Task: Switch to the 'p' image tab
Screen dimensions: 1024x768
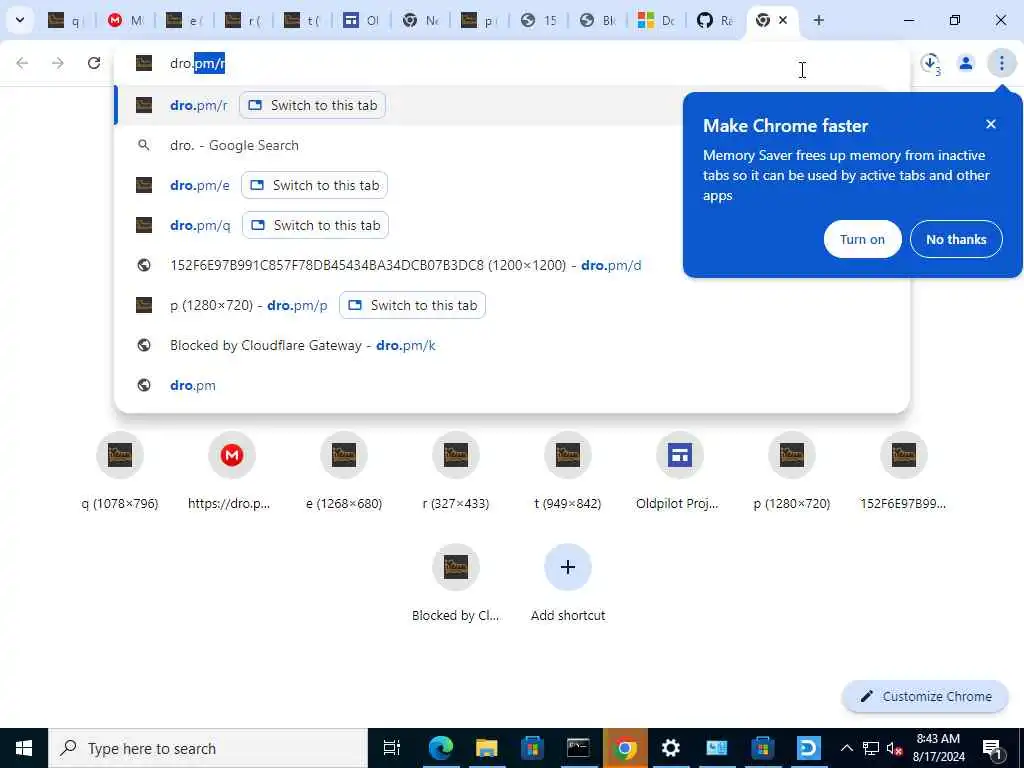Action: (479, 20)
